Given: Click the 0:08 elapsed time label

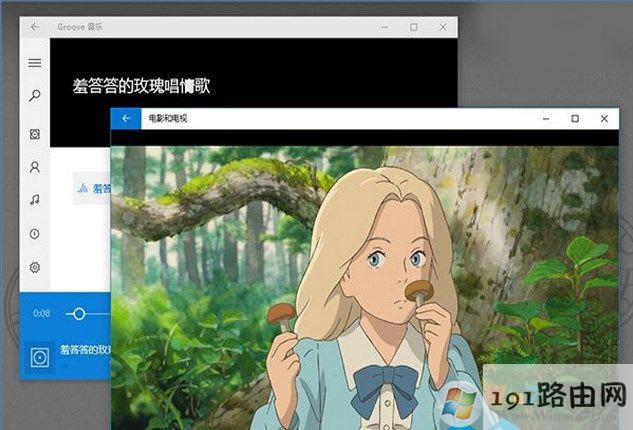Looking at the screenshot, I should click(42, 313).
